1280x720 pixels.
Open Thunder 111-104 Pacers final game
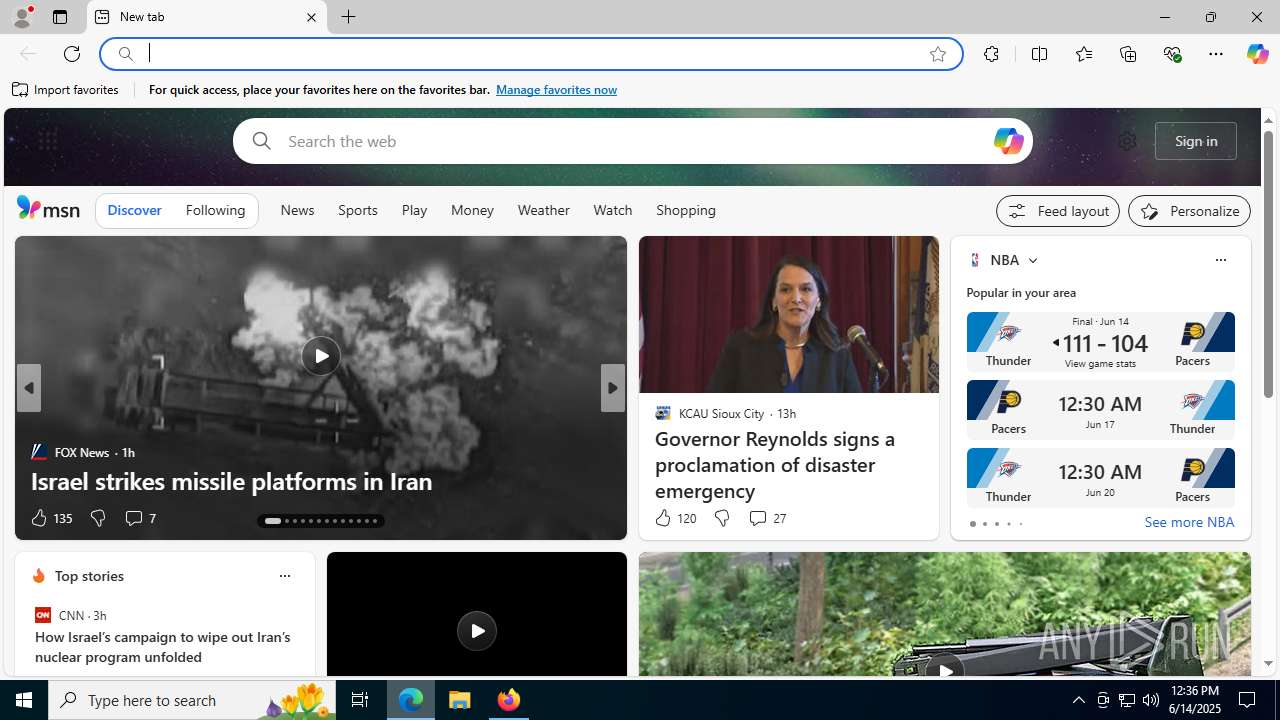point(1100,342)
